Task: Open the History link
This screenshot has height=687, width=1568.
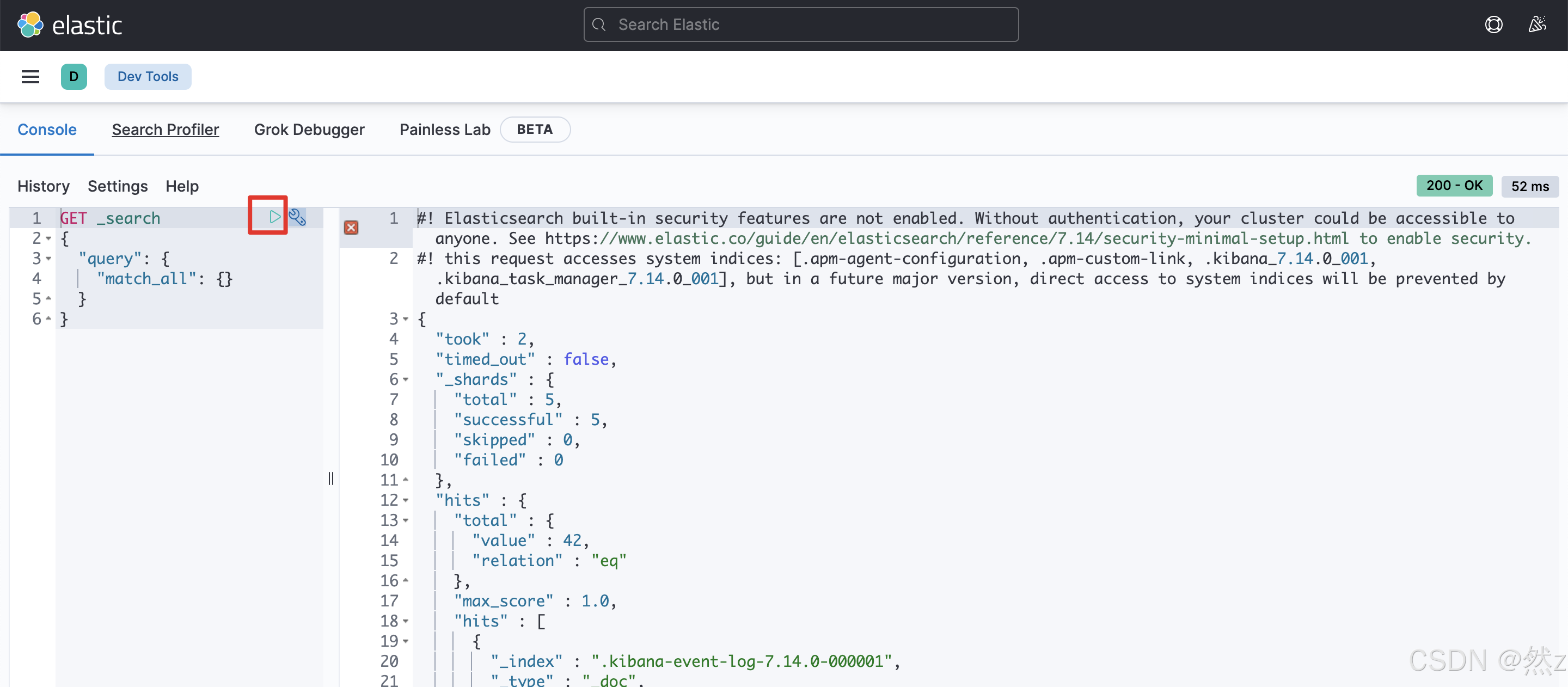Action: pos(43,186)
